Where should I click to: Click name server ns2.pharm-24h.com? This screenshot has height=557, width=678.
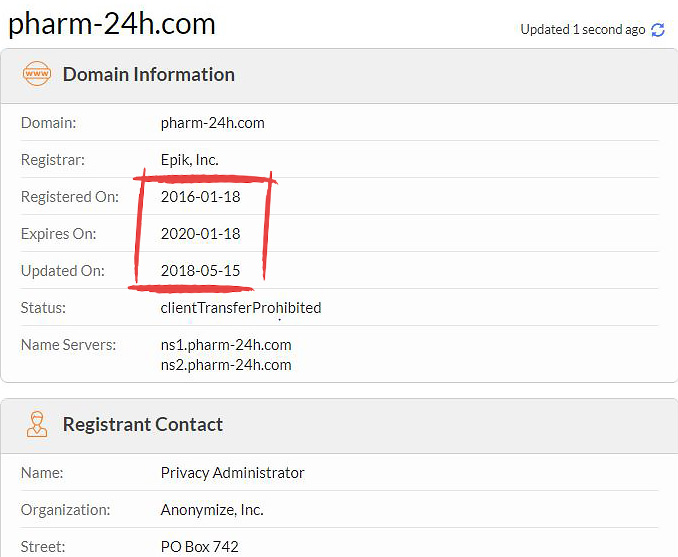click(226, 365)
